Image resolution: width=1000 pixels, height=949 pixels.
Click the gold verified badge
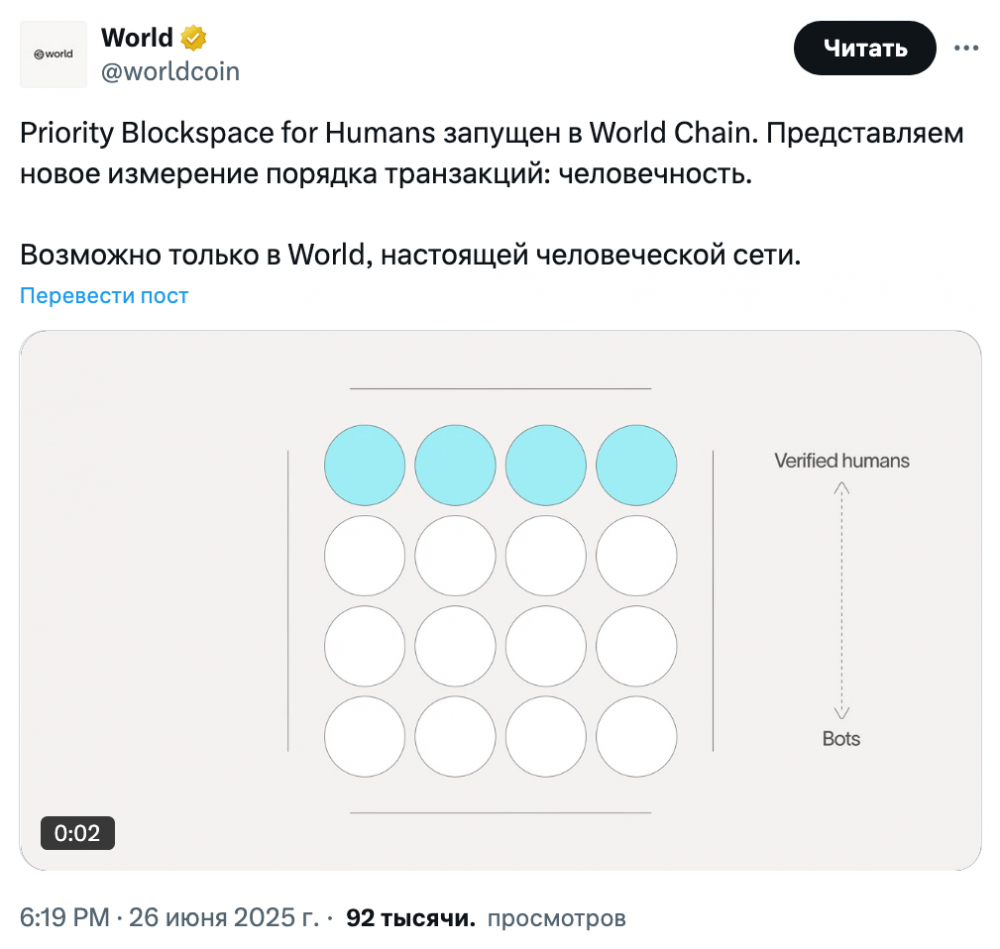pos(193,39)
